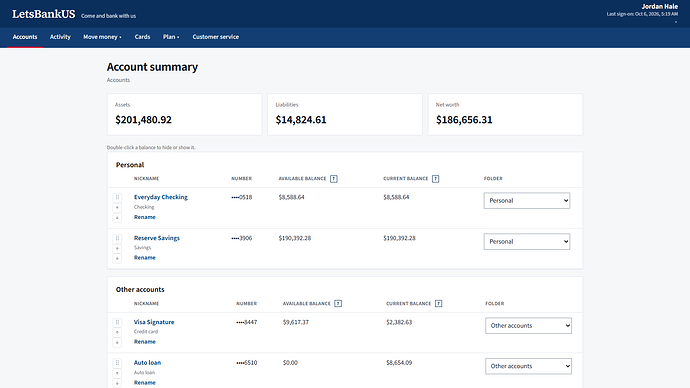Open folder dropdown for Auto loan

[x=529, y=366]
